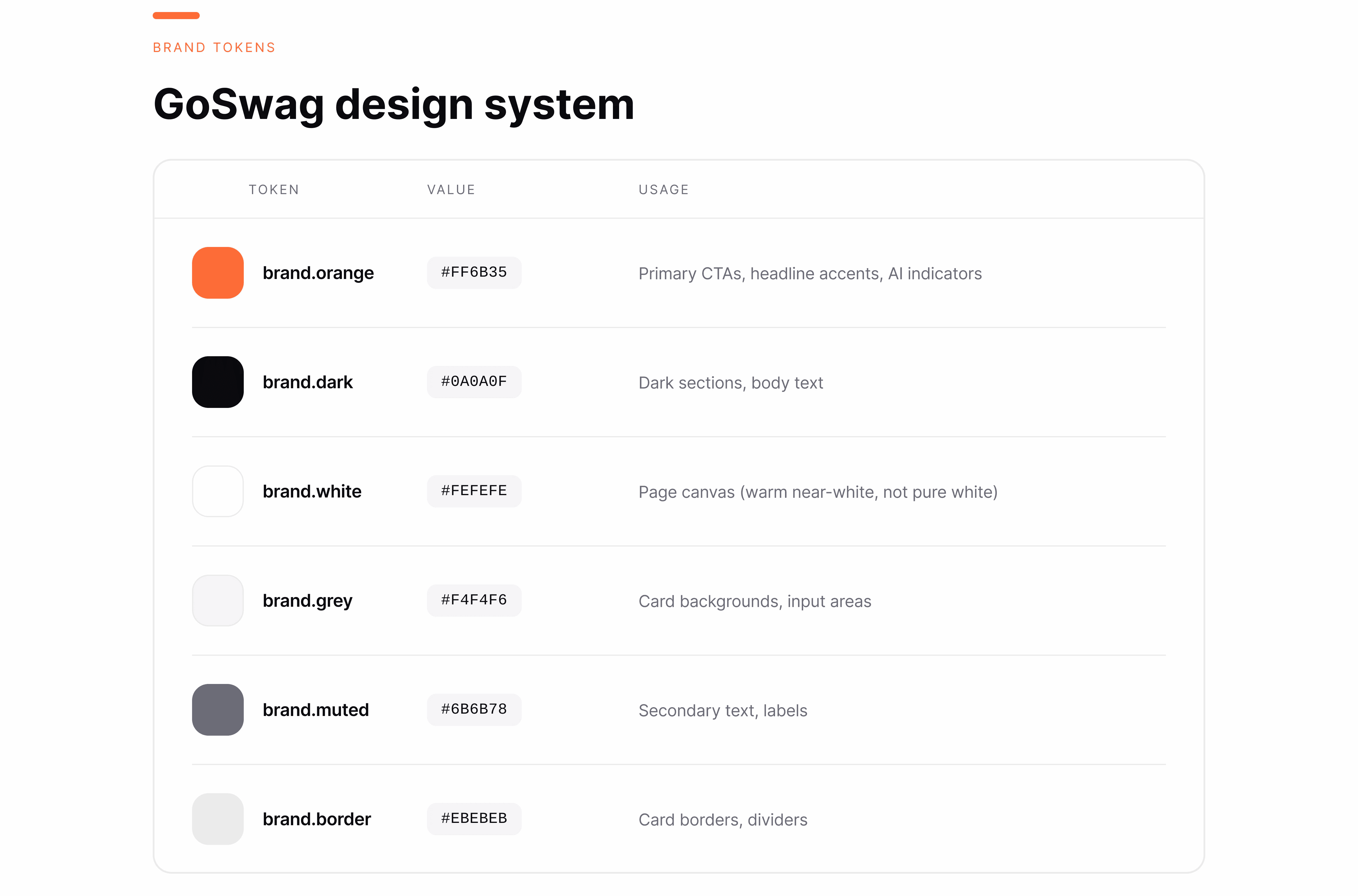The image size is (1358, 896).
Task: Select 'Card backgrounds, input areas' text
Action: 755,601
